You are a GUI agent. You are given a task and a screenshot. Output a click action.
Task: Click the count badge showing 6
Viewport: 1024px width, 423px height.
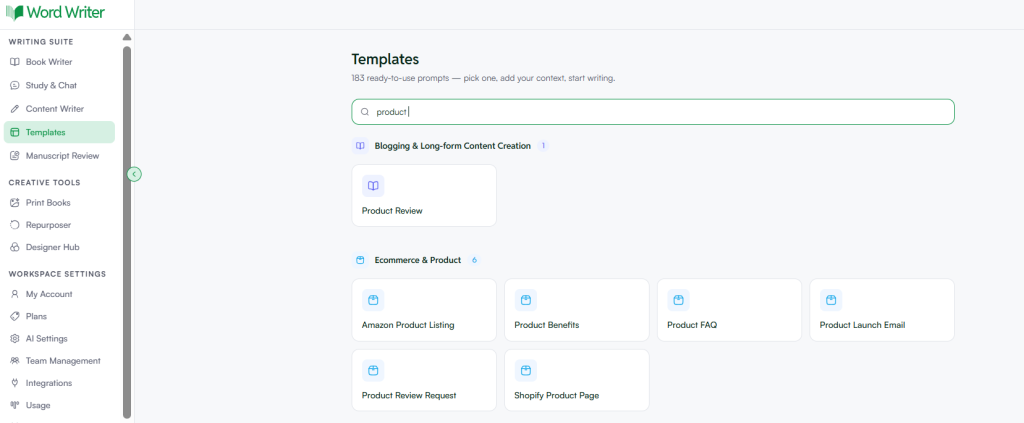474,260
